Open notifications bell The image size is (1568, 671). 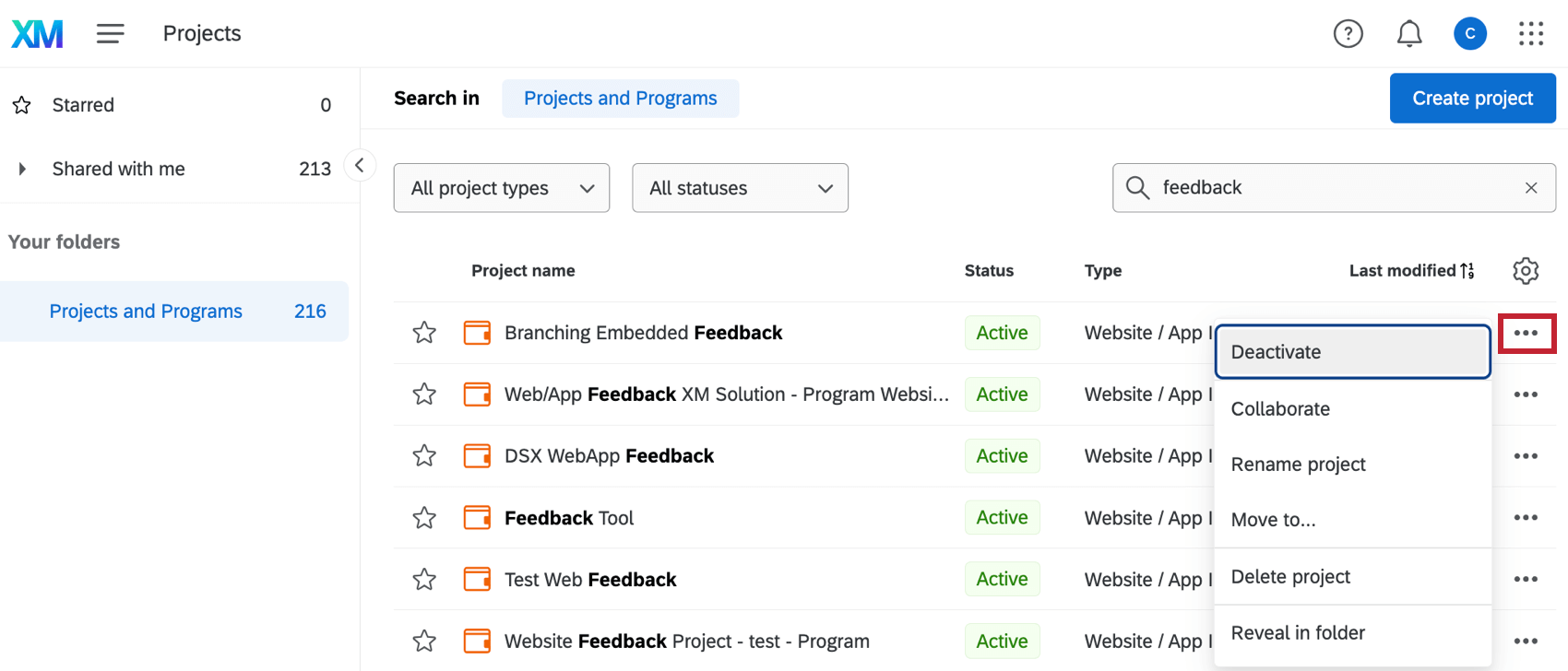coord(1408,34)
